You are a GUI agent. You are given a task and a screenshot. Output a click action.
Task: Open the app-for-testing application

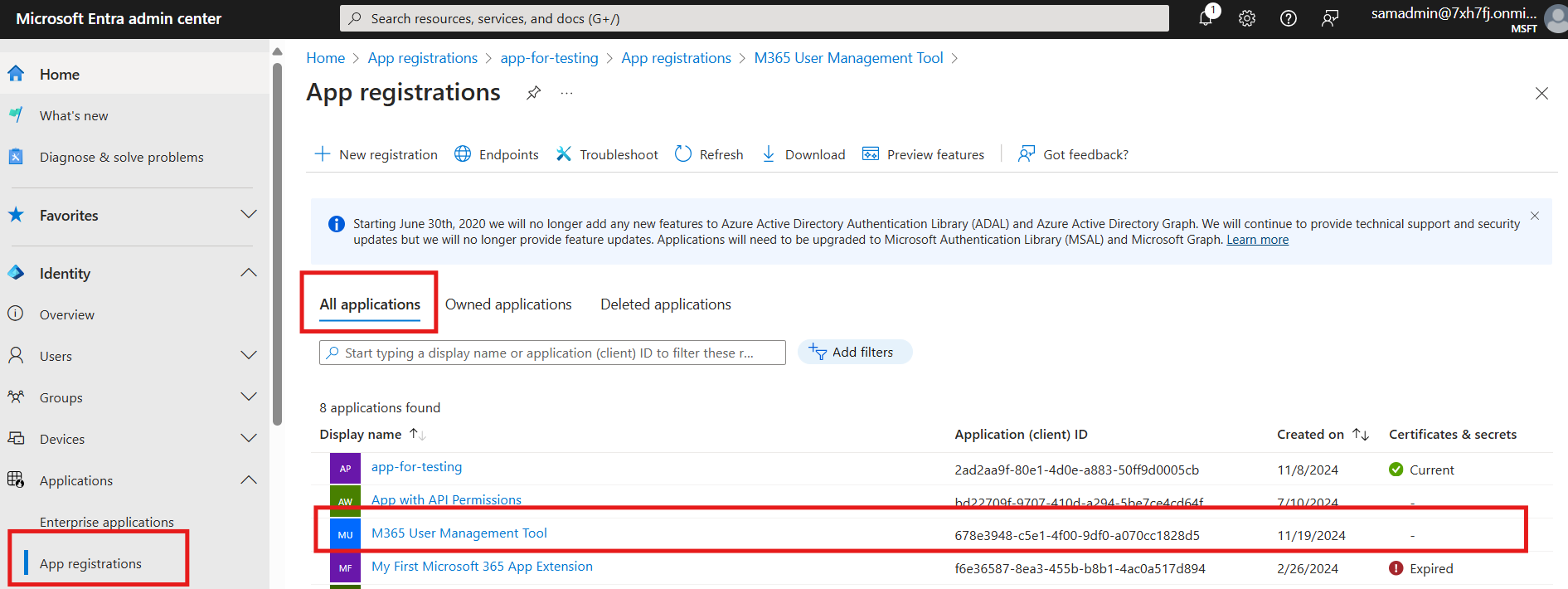(416, 467)
